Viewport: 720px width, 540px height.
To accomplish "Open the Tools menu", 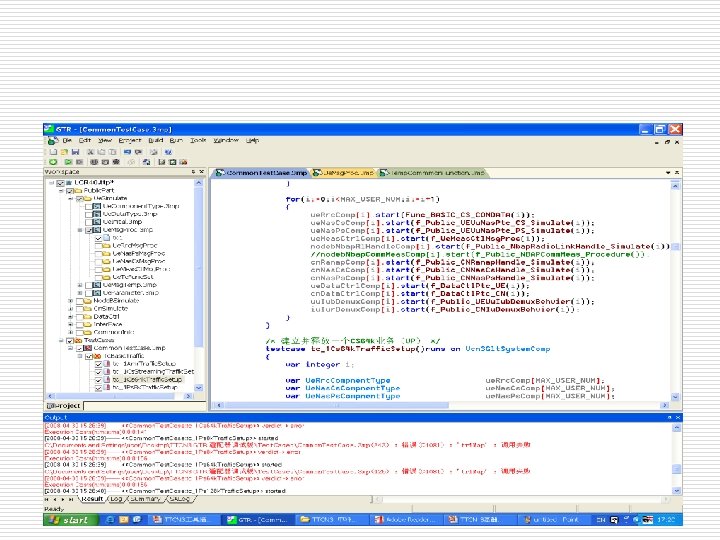I will click(198, 141).
